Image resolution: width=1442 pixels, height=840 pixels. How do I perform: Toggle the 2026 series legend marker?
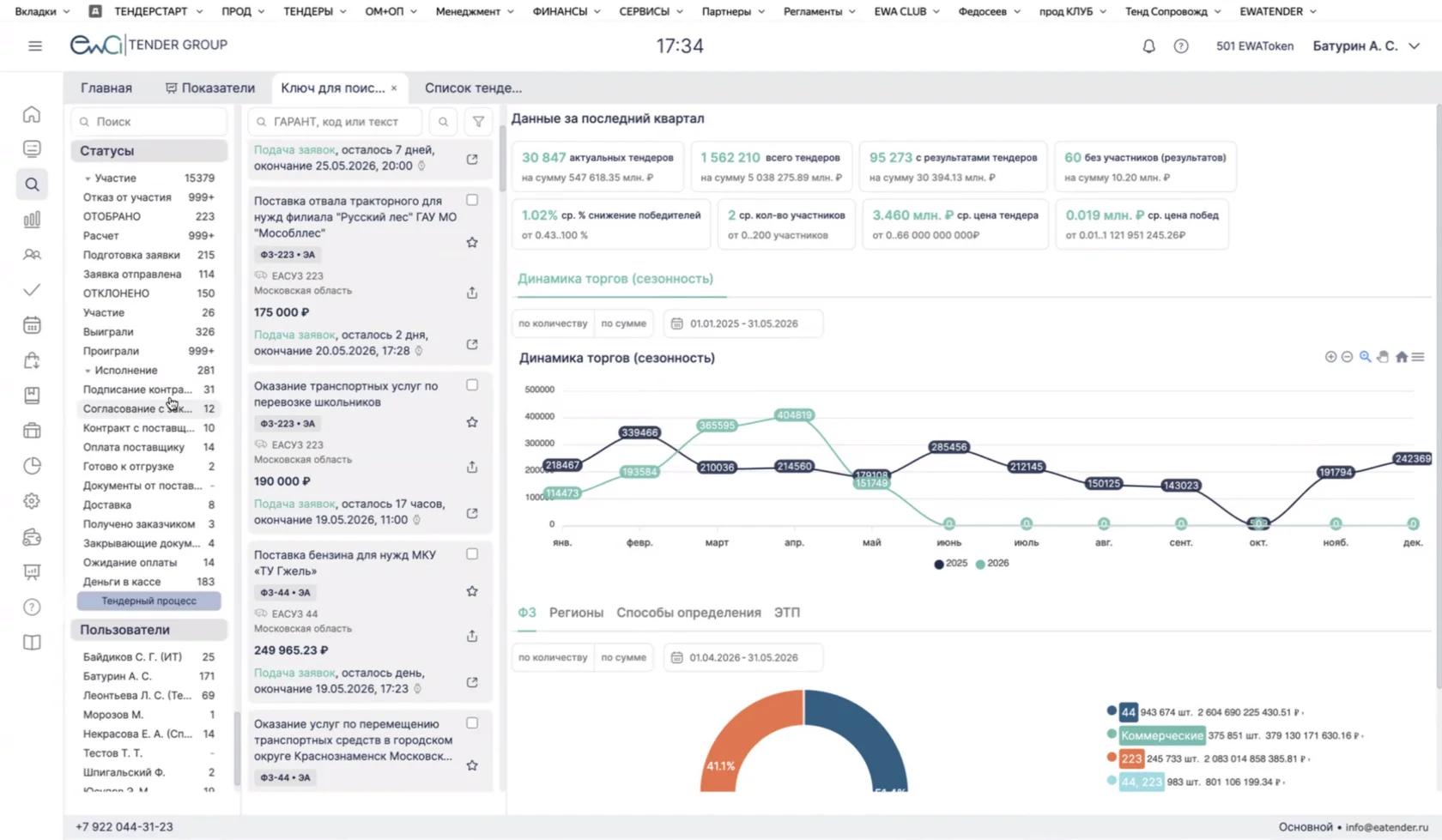980,564
